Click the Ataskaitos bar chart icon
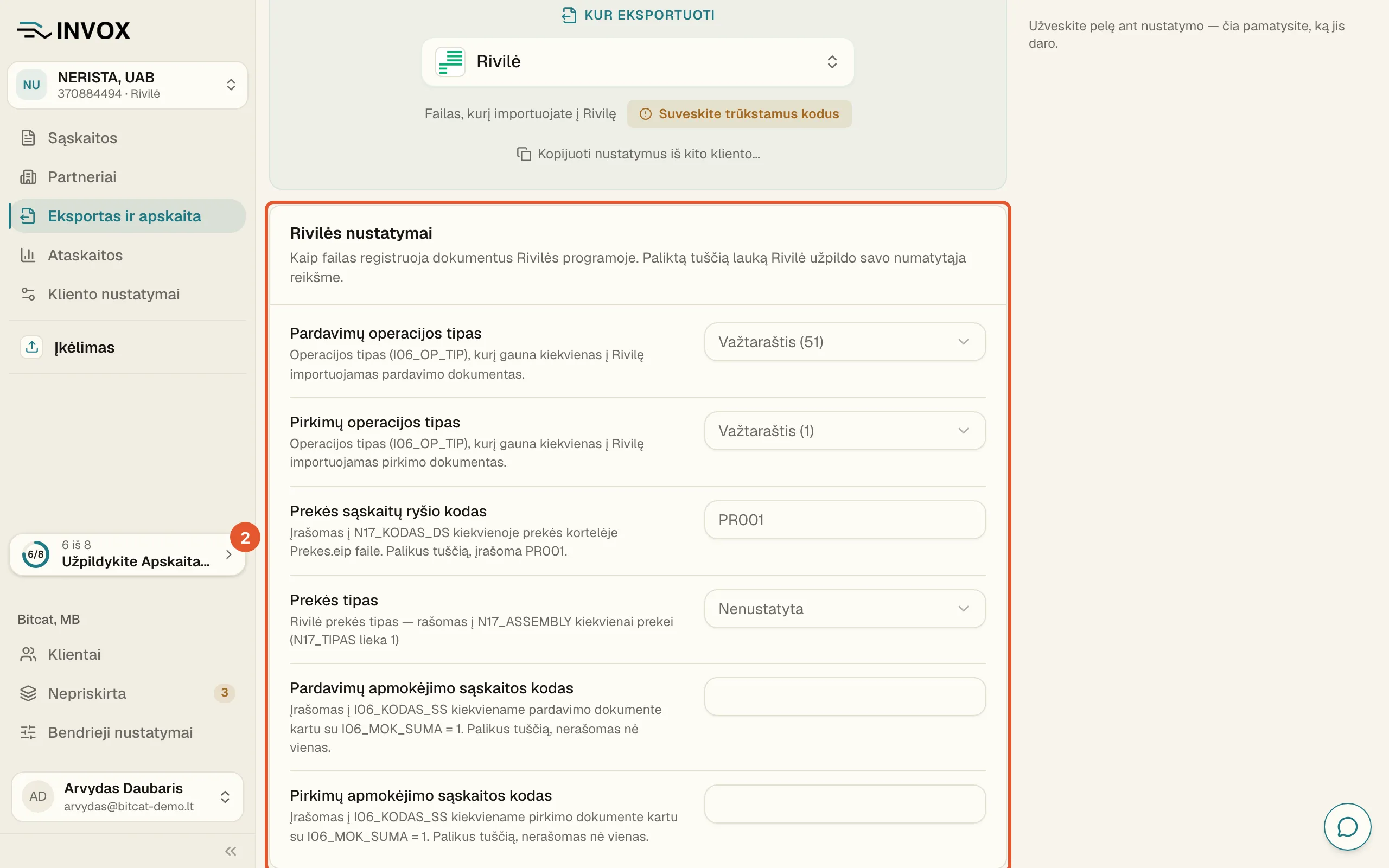Viewport: 1389px width, 868px height. (x=28, y=255)
